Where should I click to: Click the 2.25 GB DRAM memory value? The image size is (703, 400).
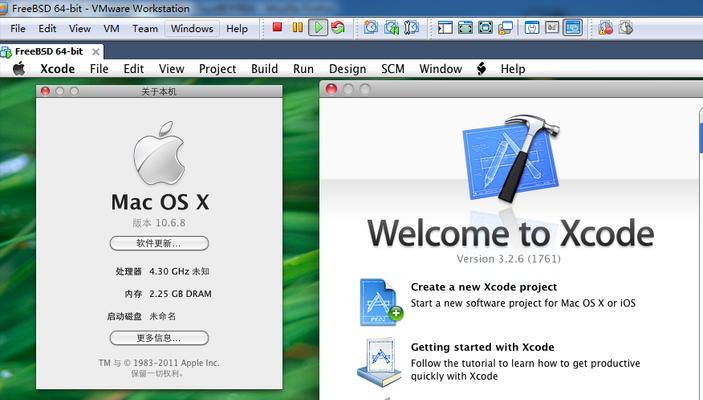pyautogui.click(x=180, y=294)
